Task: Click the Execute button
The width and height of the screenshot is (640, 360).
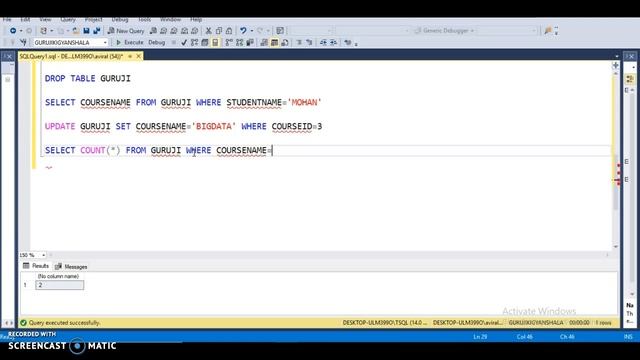Action: tap(129, 42)
